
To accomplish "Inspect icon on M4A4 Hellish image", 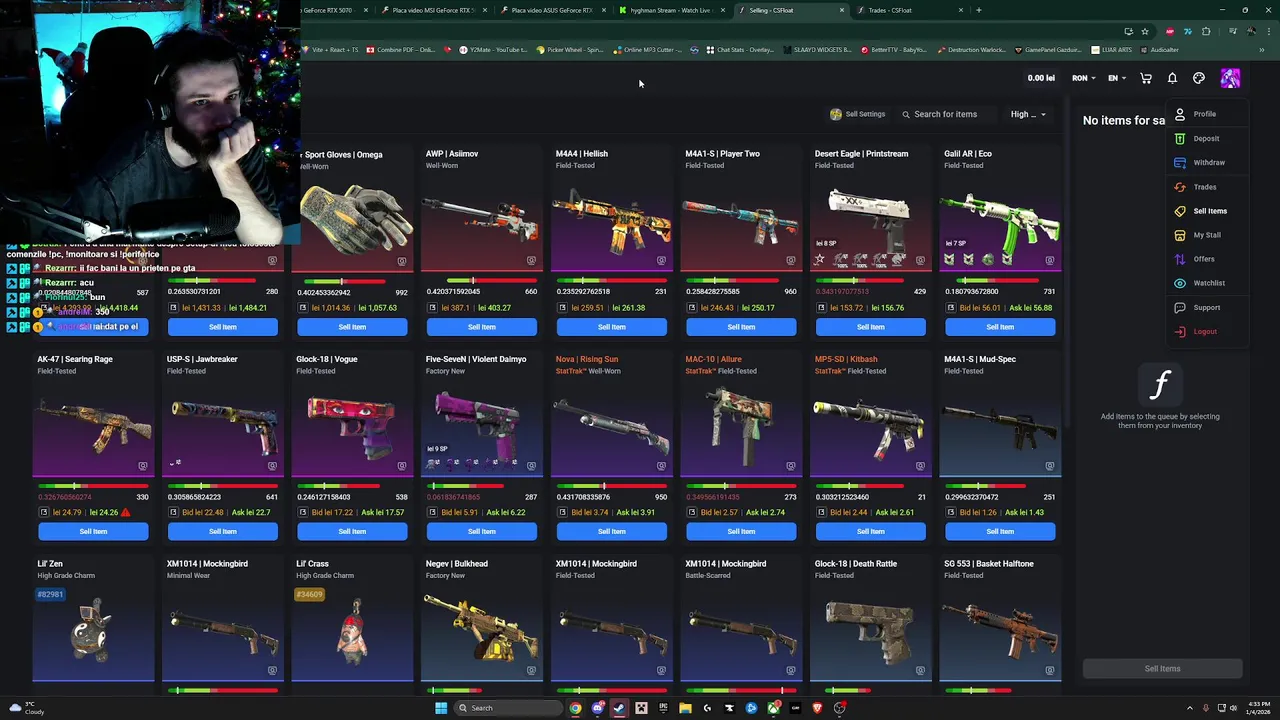I will pyautogui.click(x=661, y=261).
